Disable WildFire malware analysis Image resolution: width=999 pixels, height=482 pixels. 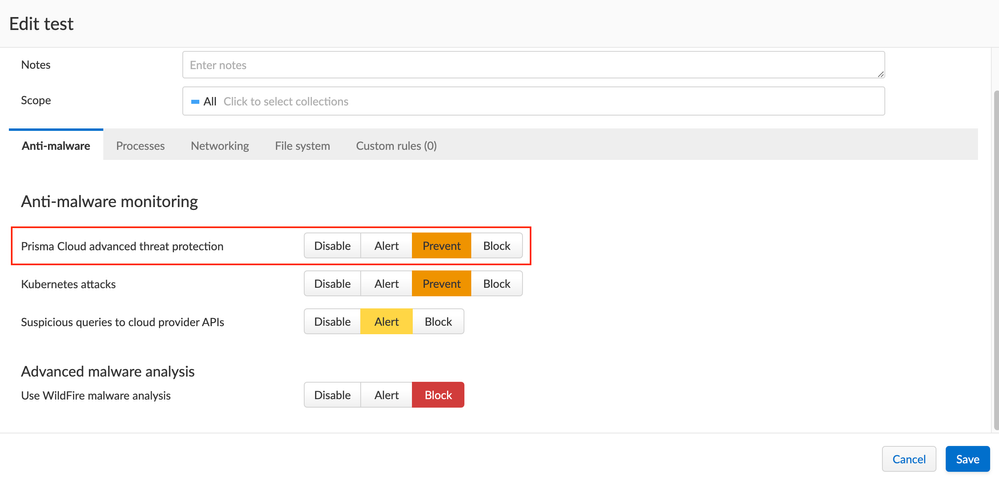pyautogui.click(x=332, y=395)
